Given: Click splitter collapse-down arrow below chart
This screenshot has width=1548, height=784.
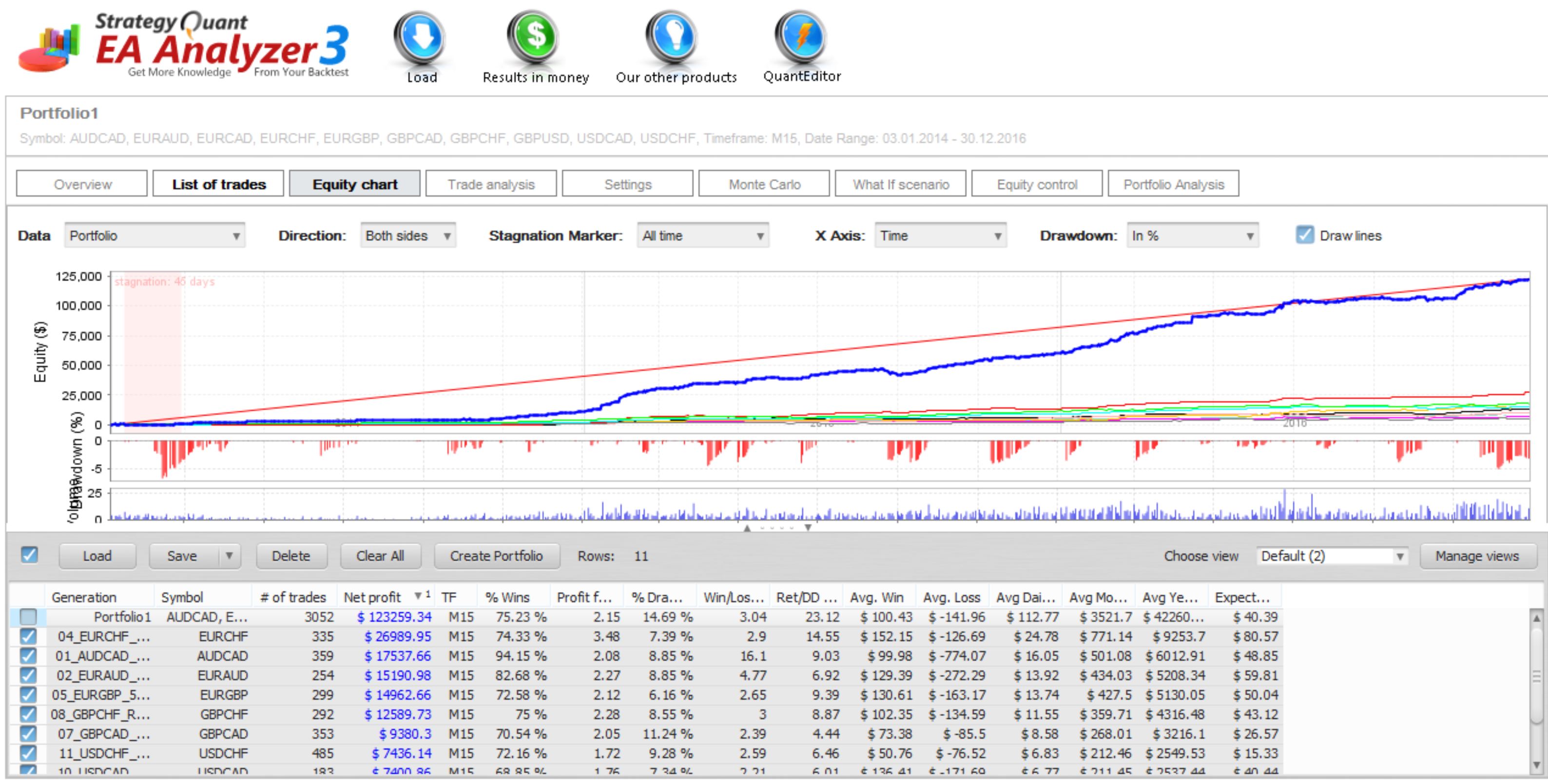Looking at the screenshot, I should click(808, 528).
